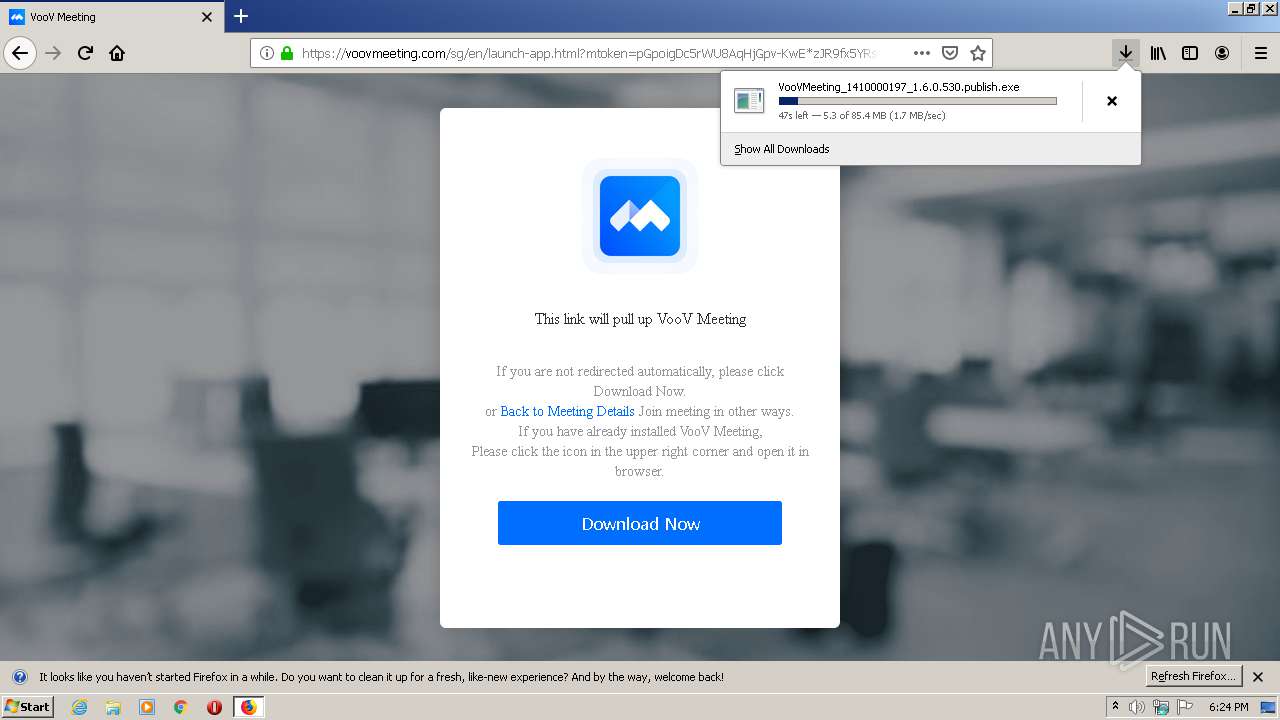1280x720 pixels.
Task: Open the Library toolbar button
Action: pyautogui.click(x=1158, y=53)
